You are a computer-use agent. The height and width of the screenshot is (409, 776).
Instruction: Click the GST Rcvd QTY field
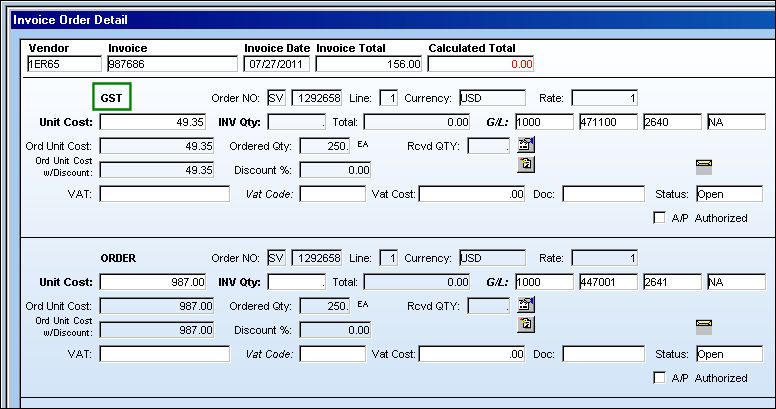tap(488, 146)
